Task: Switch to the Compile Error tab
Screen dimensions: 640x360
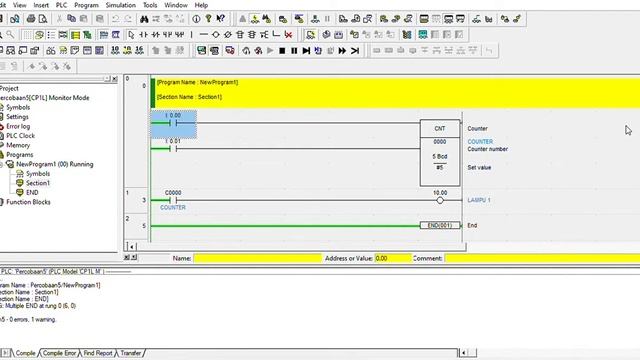Action: [59, 353]
